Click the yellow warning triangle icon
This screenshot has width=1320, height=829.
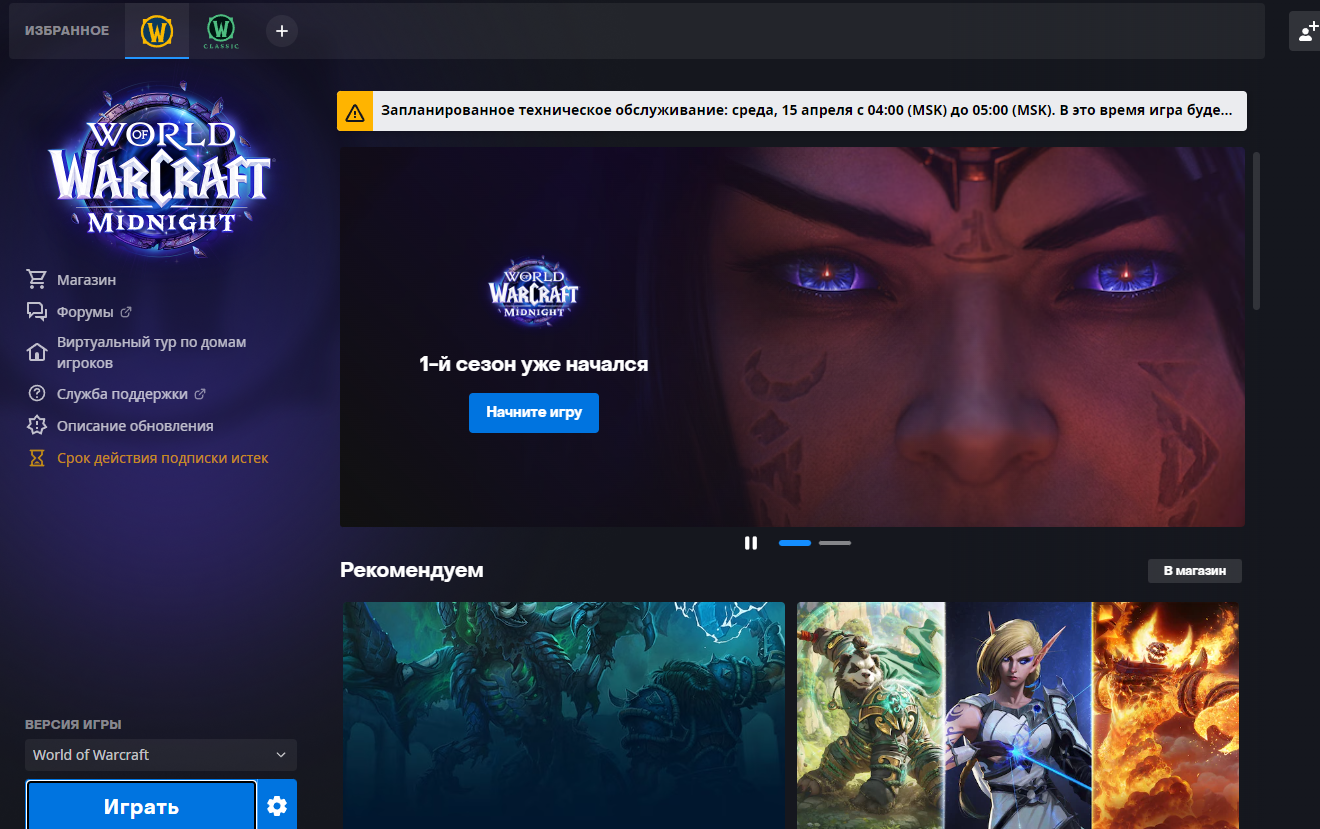pyautogui.click(x=355, y=112)
